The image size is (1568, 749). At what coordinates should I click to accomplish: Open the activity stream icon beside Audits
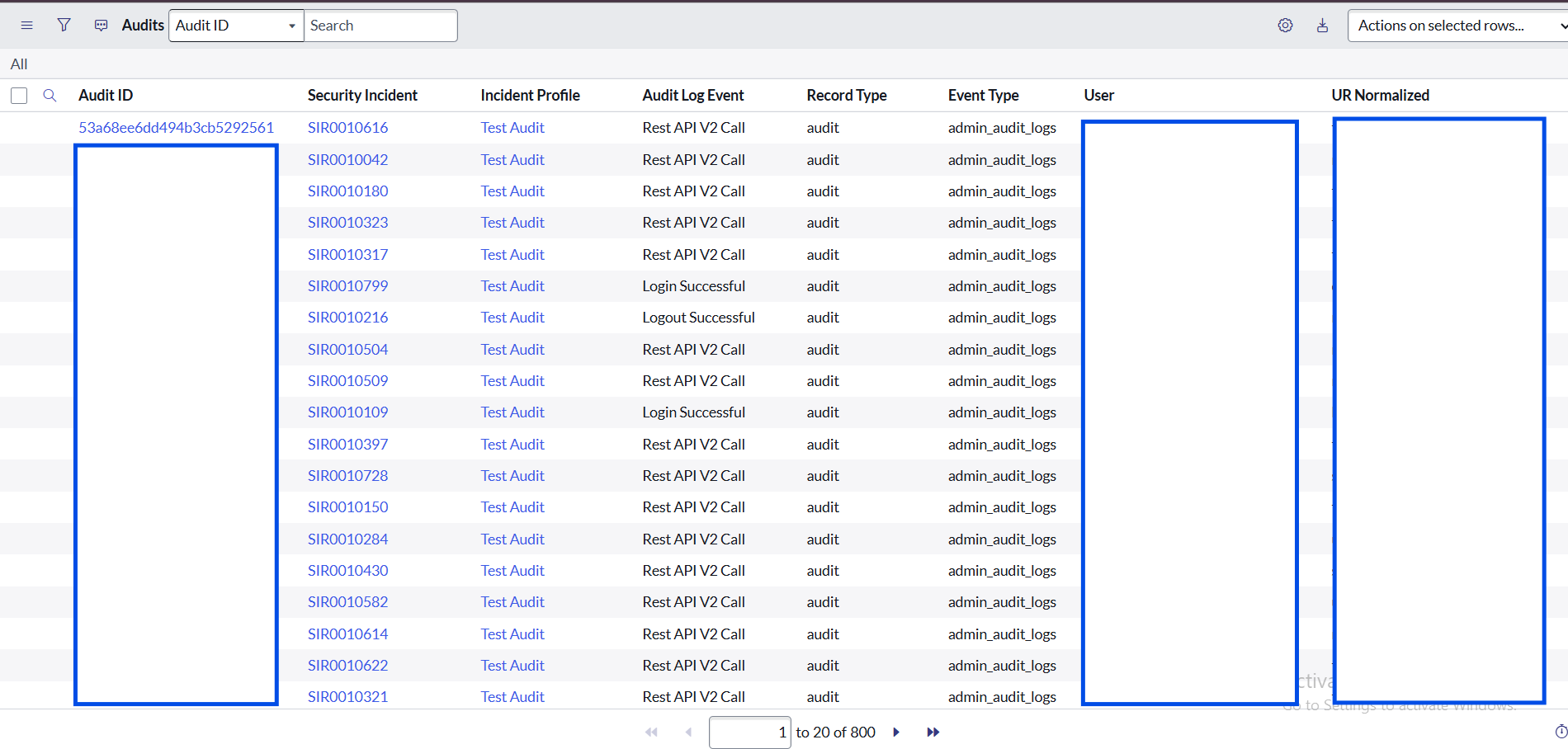(101, 26)
